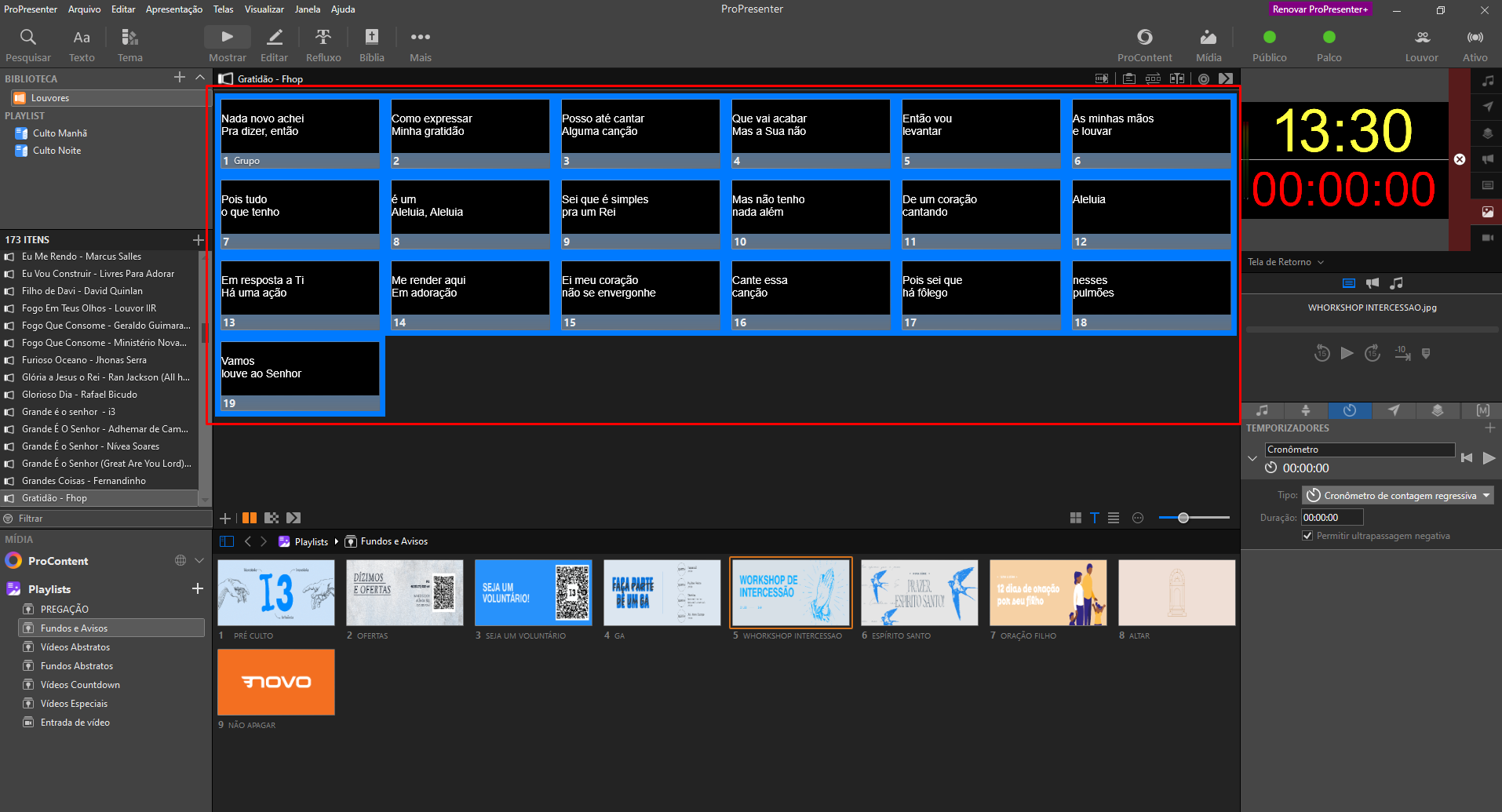Clear the messages layer (paper plane)
Screen dimensions: 1502x812
click(x=1488, y=107)
